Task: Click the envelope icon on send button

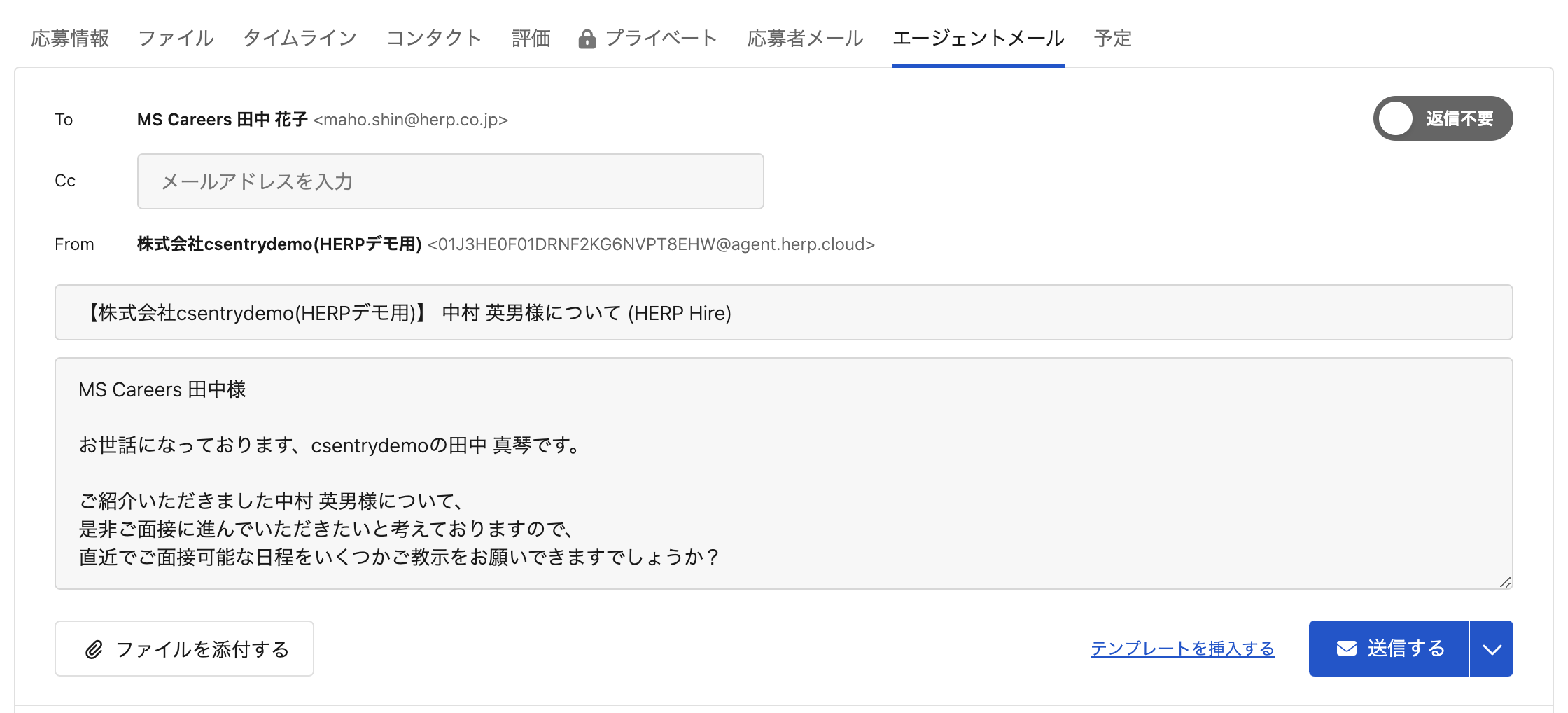Action: coord(1346,649)
